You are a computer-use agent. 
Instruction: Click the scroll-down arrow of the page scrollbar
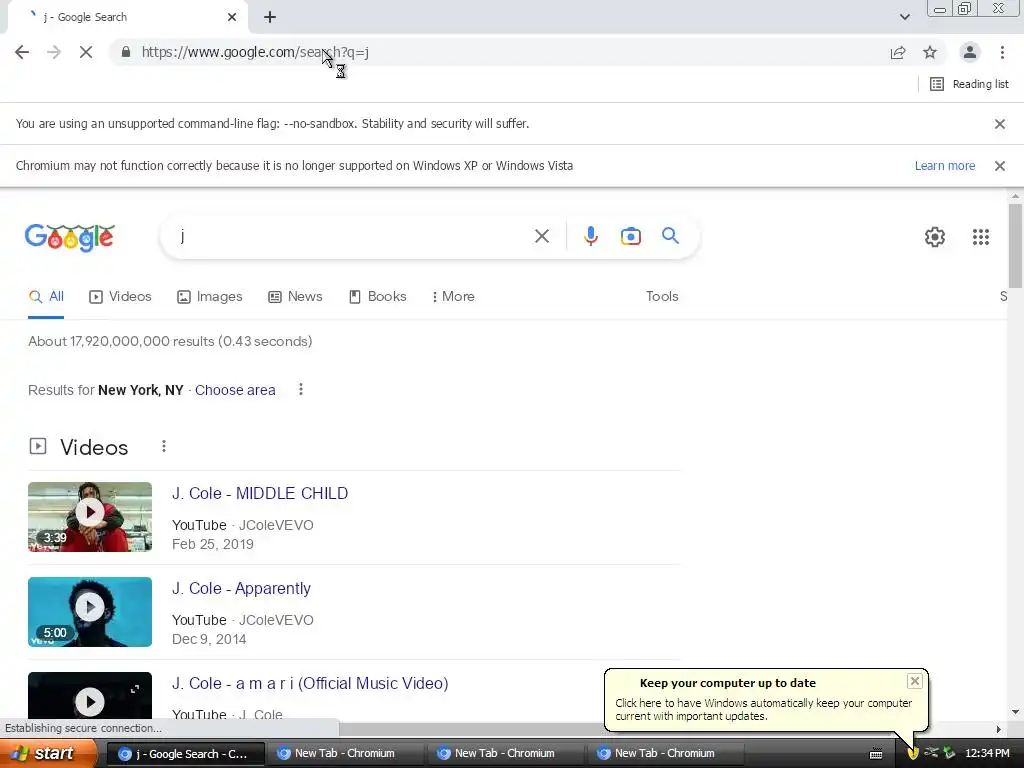(1015, 712)
